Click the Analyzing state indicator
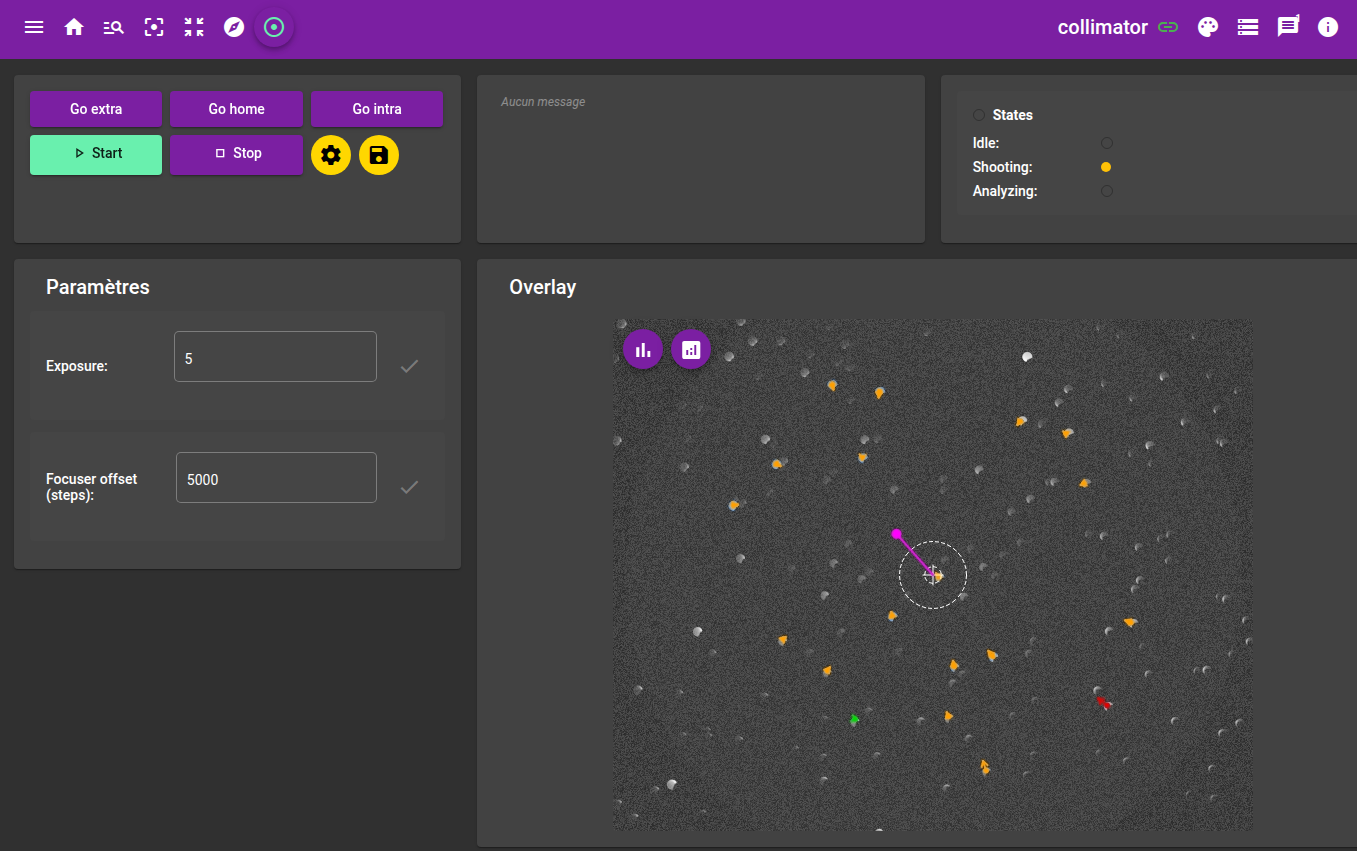 [1106, 191]
